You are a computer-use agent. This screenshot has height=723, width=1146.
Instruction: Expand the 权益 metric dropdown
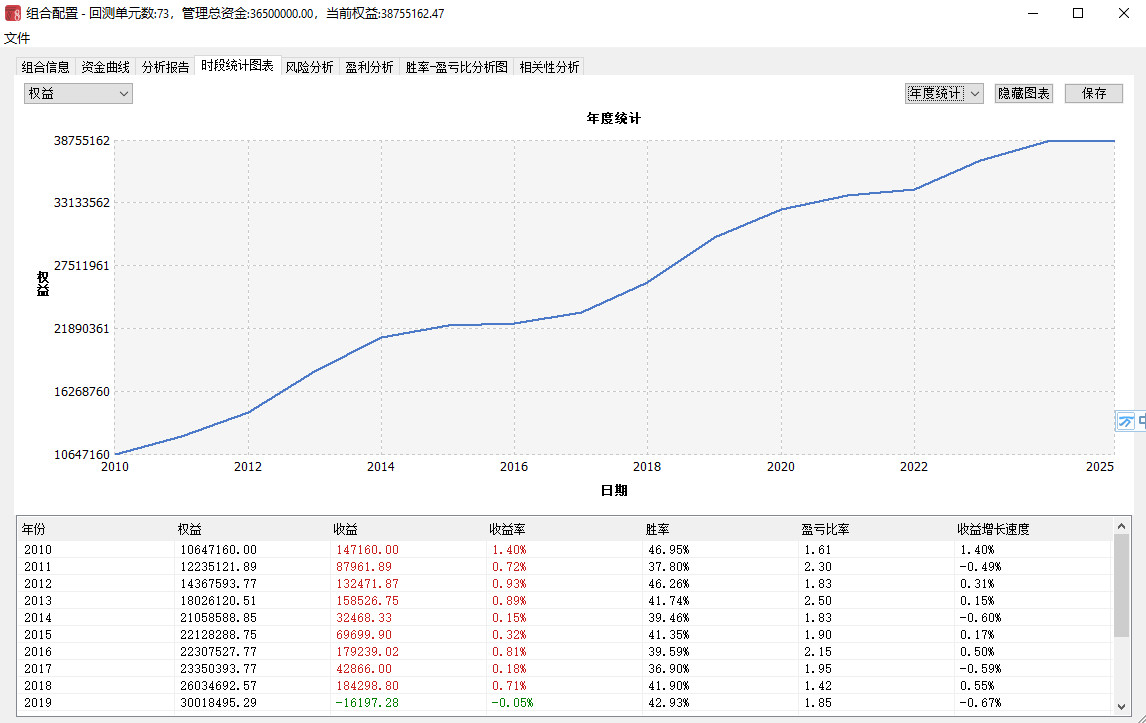(x=79, y=93)
